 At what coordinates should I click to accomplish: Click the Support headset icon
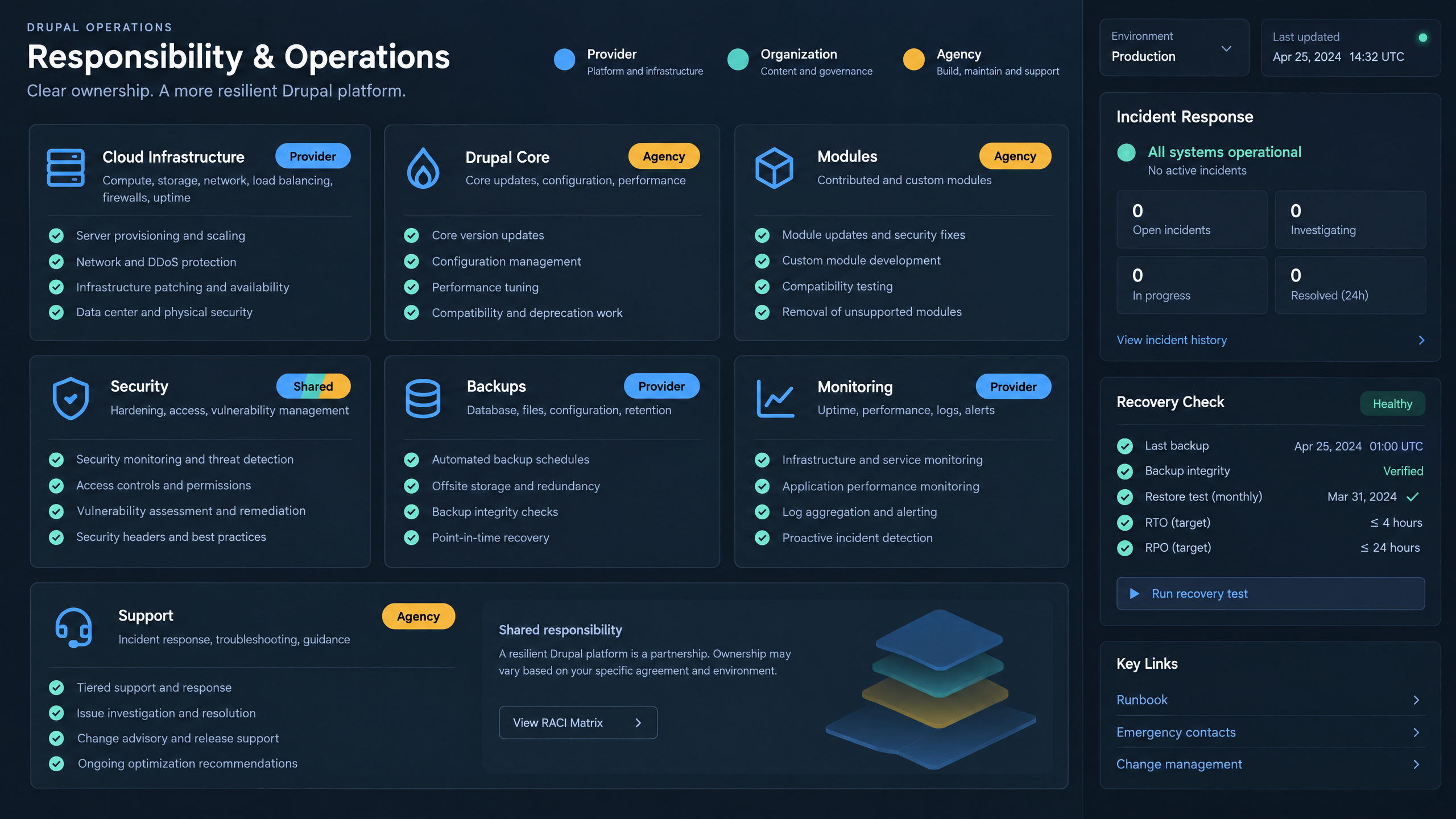tap(73, 628)
